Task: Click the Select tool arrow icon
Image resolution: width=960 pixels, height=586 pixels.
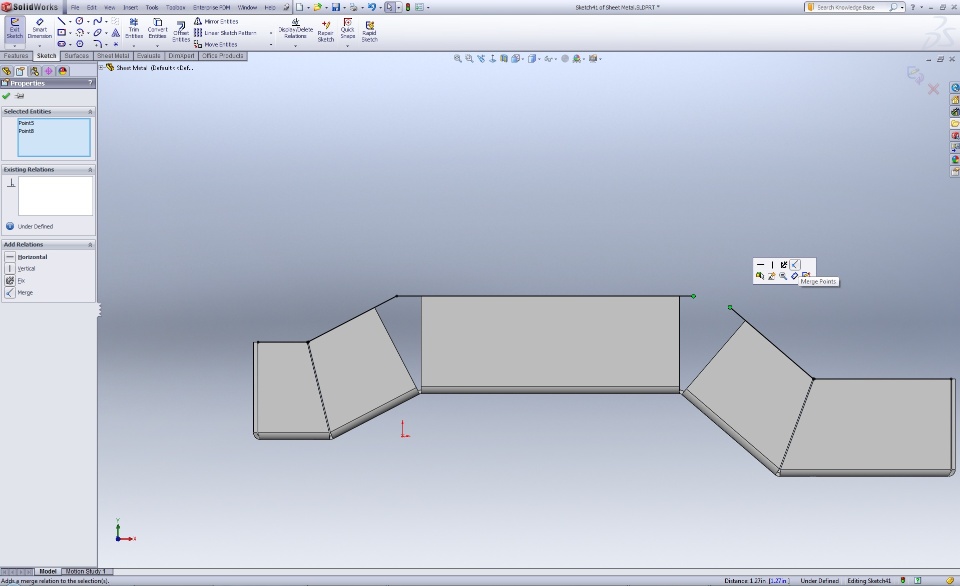Action: (x=389, y=7)
